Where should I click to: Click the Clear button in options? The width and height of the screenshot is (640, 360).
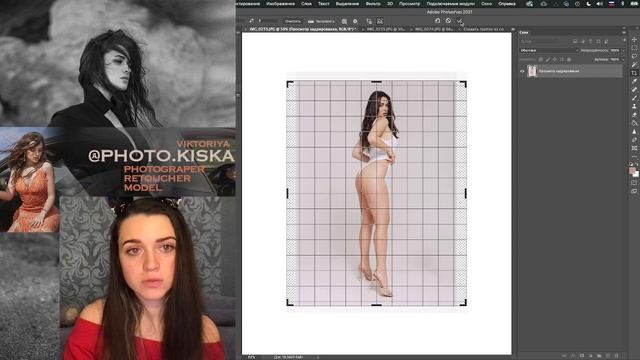(293, 21)
